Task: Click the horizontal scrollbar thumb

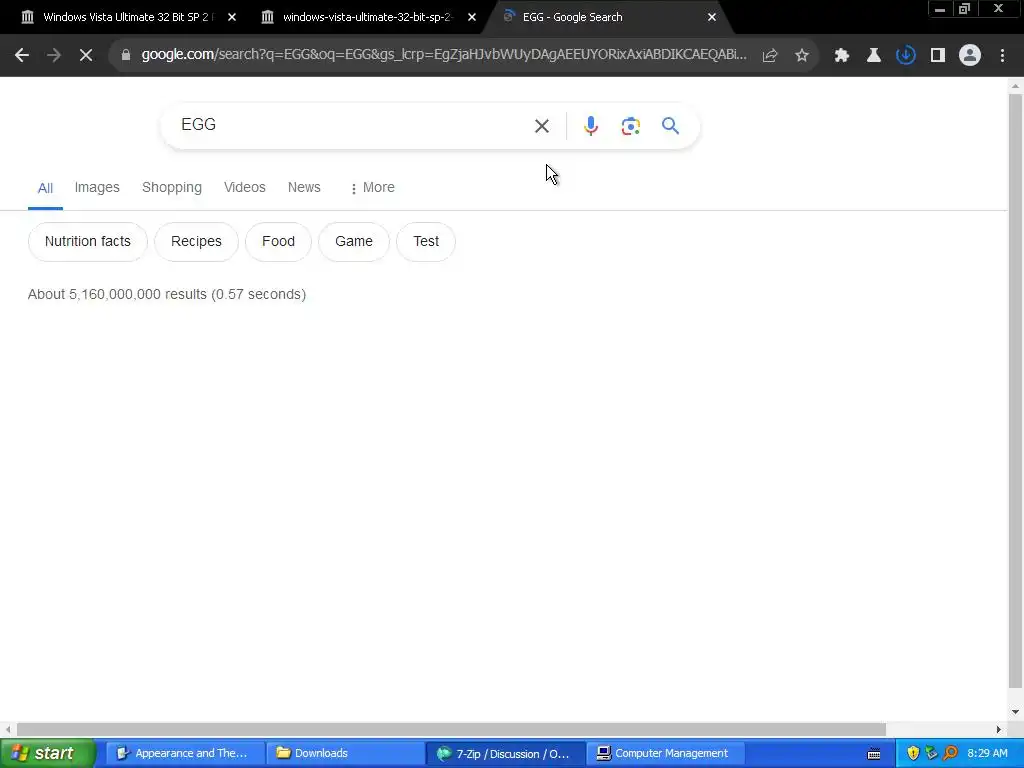Action: tap(451, 729)
